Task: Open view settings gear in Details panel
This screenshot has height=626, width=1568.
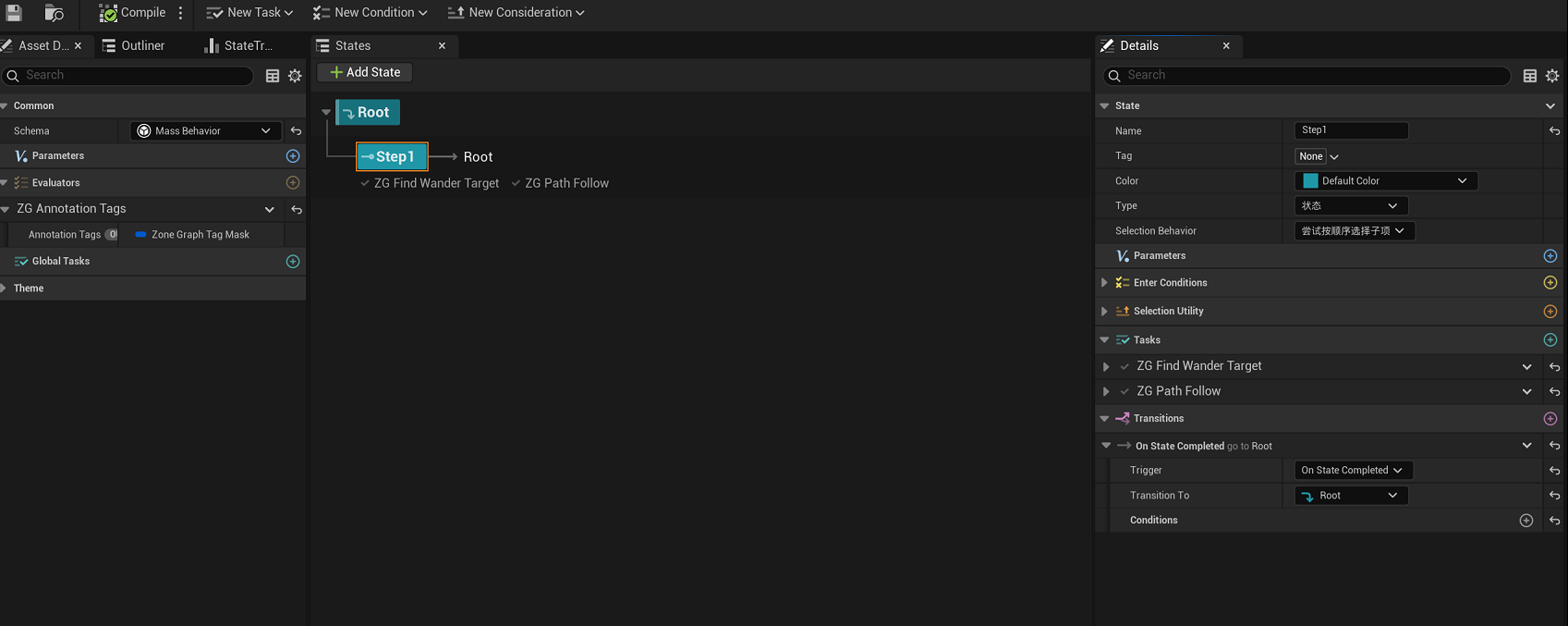Action: (1552, 76)
